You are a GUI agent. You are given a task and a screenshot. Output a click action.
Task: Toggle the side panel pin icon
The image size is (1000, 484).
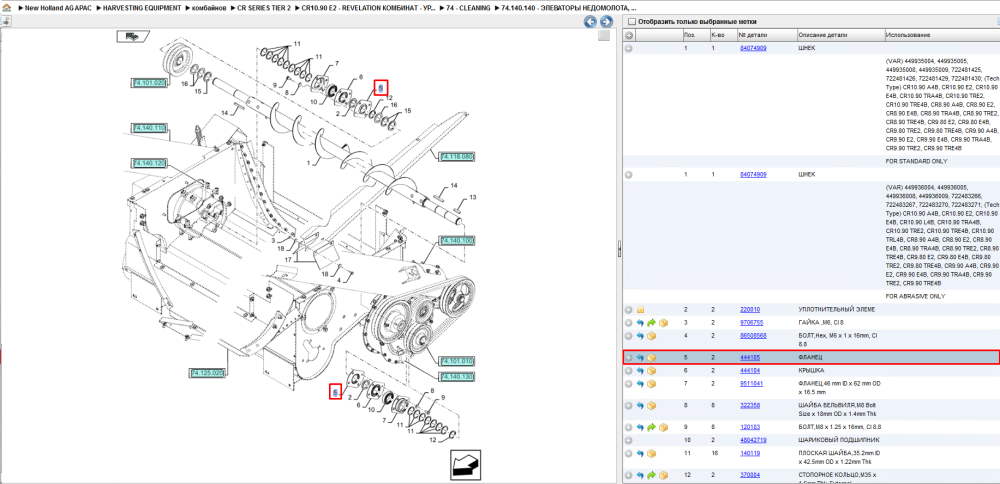click(6, 21)
